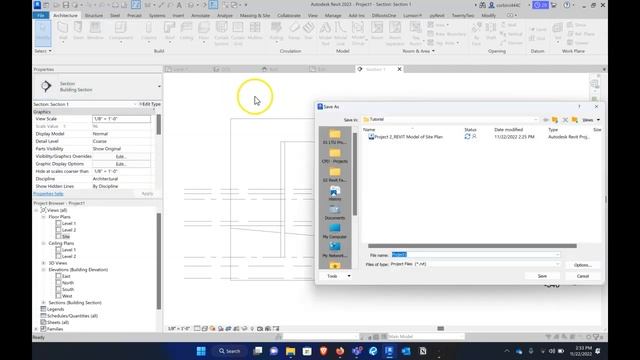Open the Collaborate ribbon tab
This screenshot has width=640, height=360.
tap(289, 16)
